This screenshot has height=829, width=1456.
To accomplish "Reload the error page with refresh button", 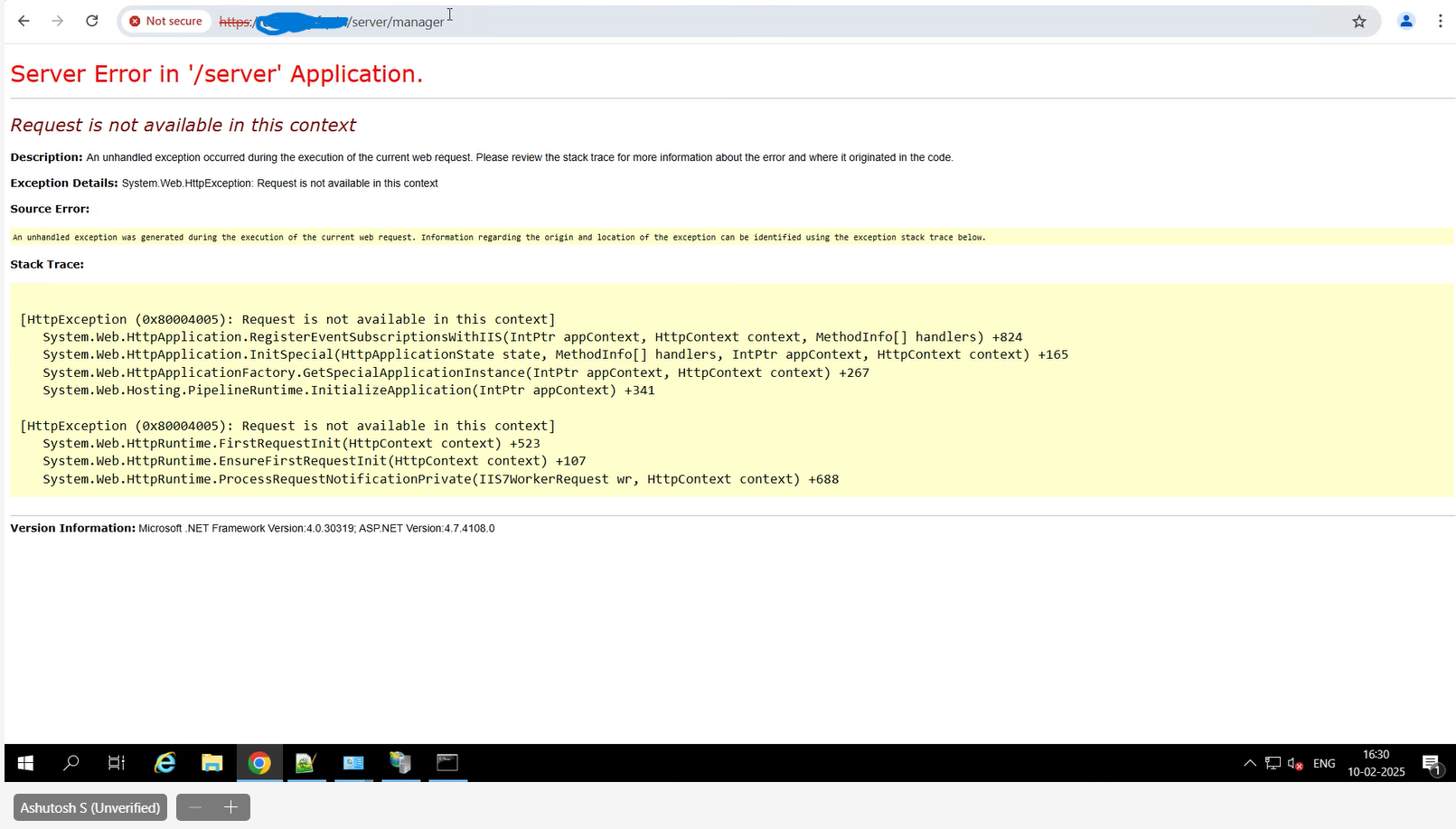I will [x=91, y=21].
